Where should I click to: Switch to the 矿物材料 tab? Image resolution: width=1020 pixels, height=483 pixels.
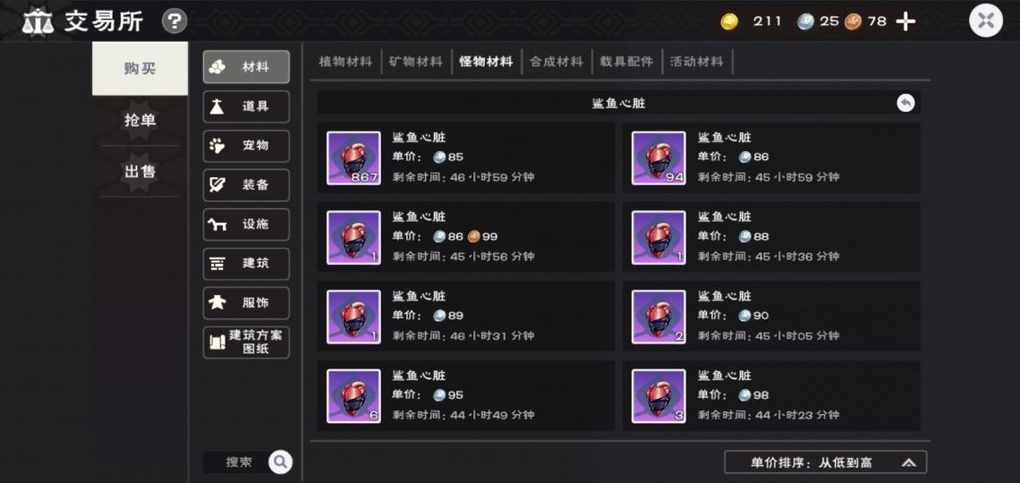click(x=416, y=62)
